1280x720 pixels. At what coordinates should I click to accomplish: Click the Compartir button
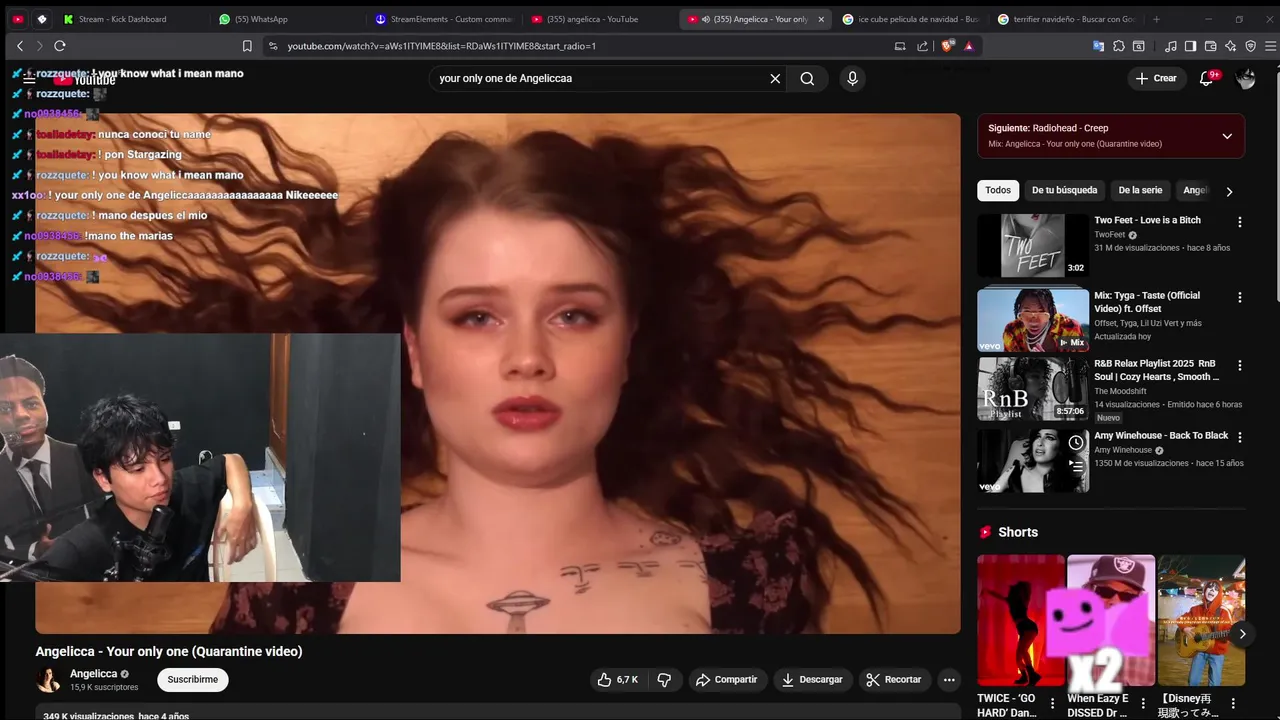727,680
